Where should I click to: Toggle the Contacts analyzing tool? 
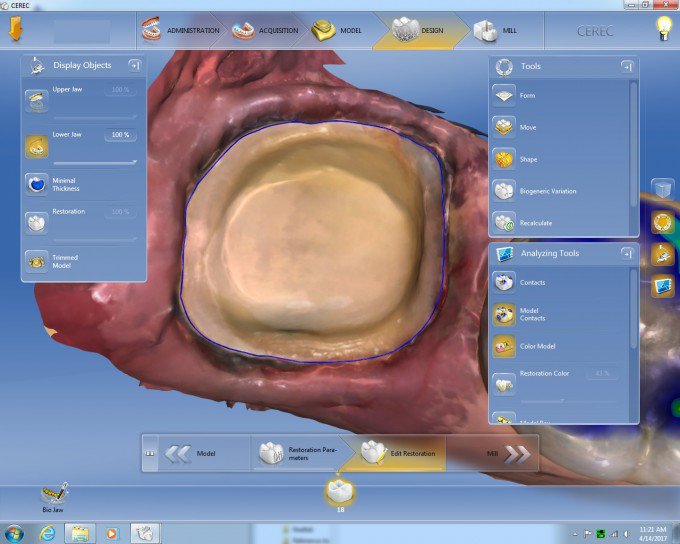[504, 282]
